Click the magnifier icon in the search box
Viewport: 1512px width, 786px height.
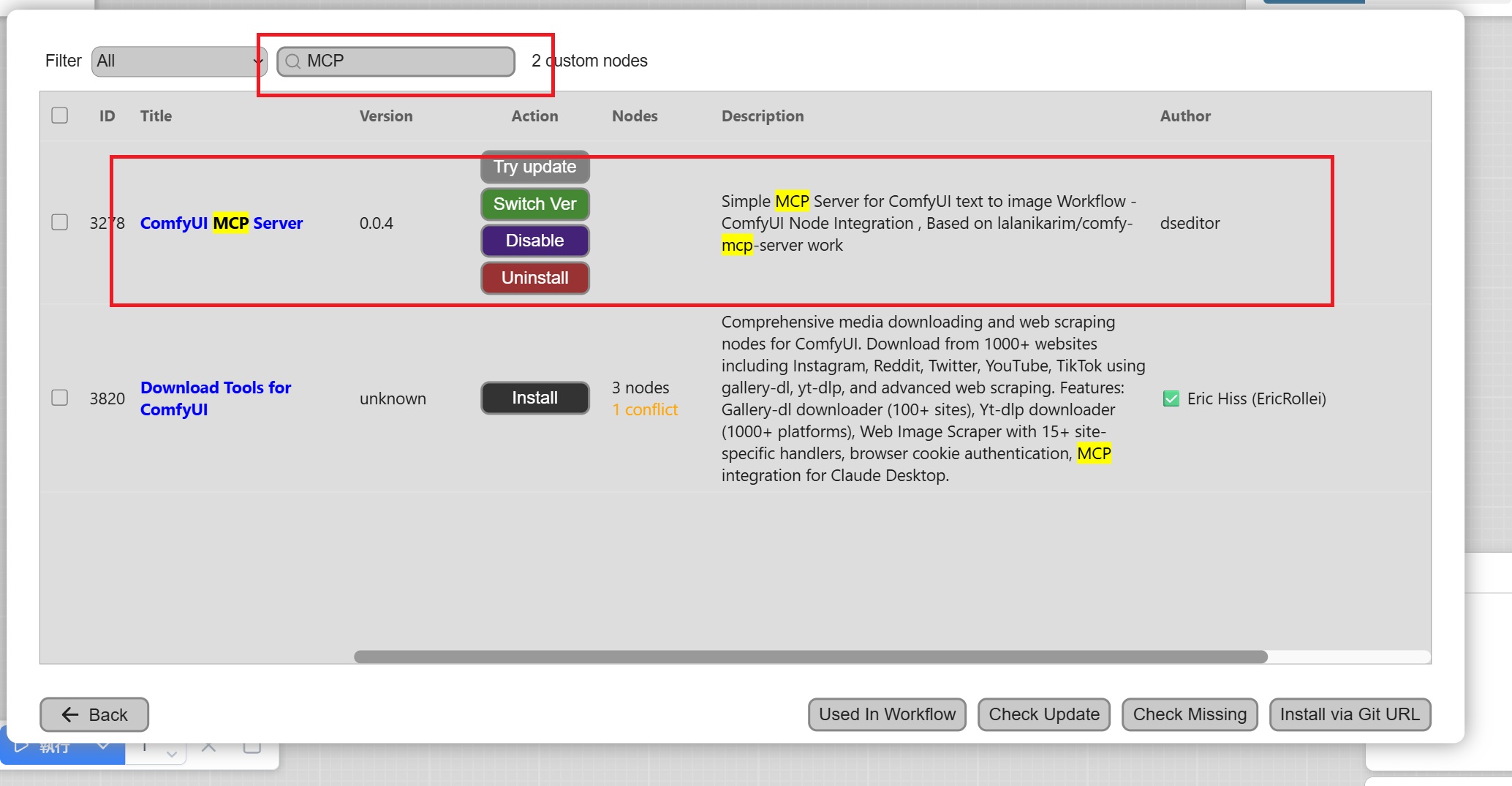click(292, 61)
